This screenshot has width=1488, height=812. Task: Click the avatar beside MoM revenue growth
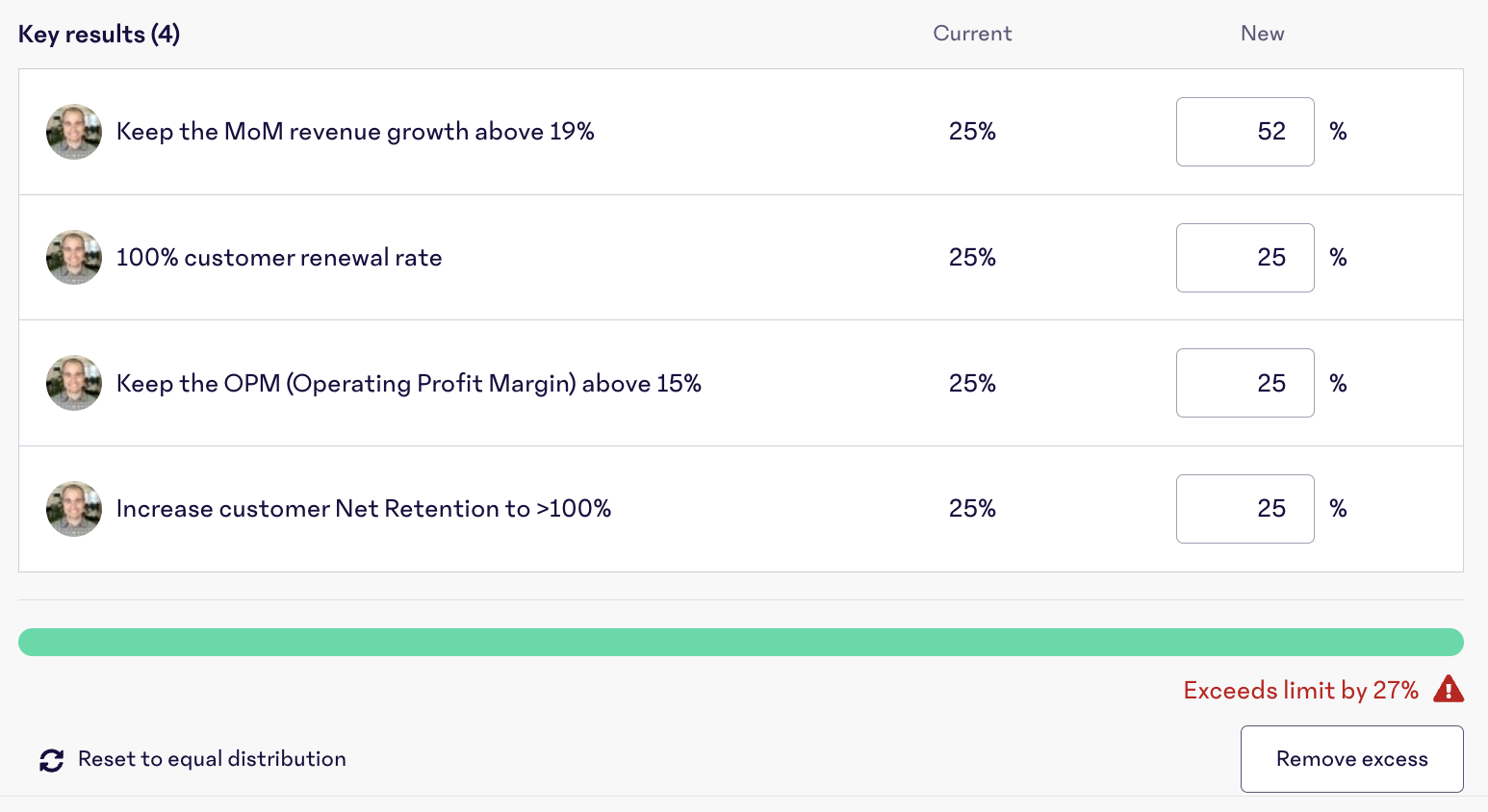coord(74,132)
